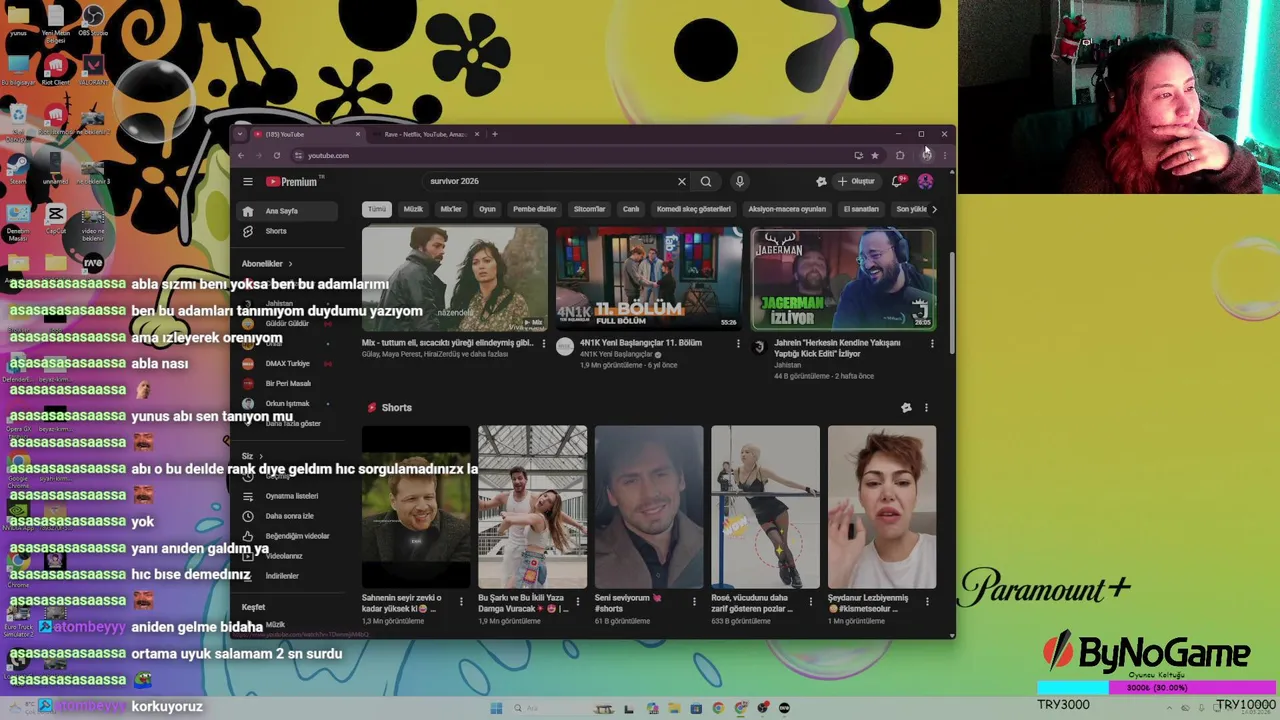The image size is (1280, 720).
Task: Clear the 'survivor 2026' search text
Action: coord(682,182)
